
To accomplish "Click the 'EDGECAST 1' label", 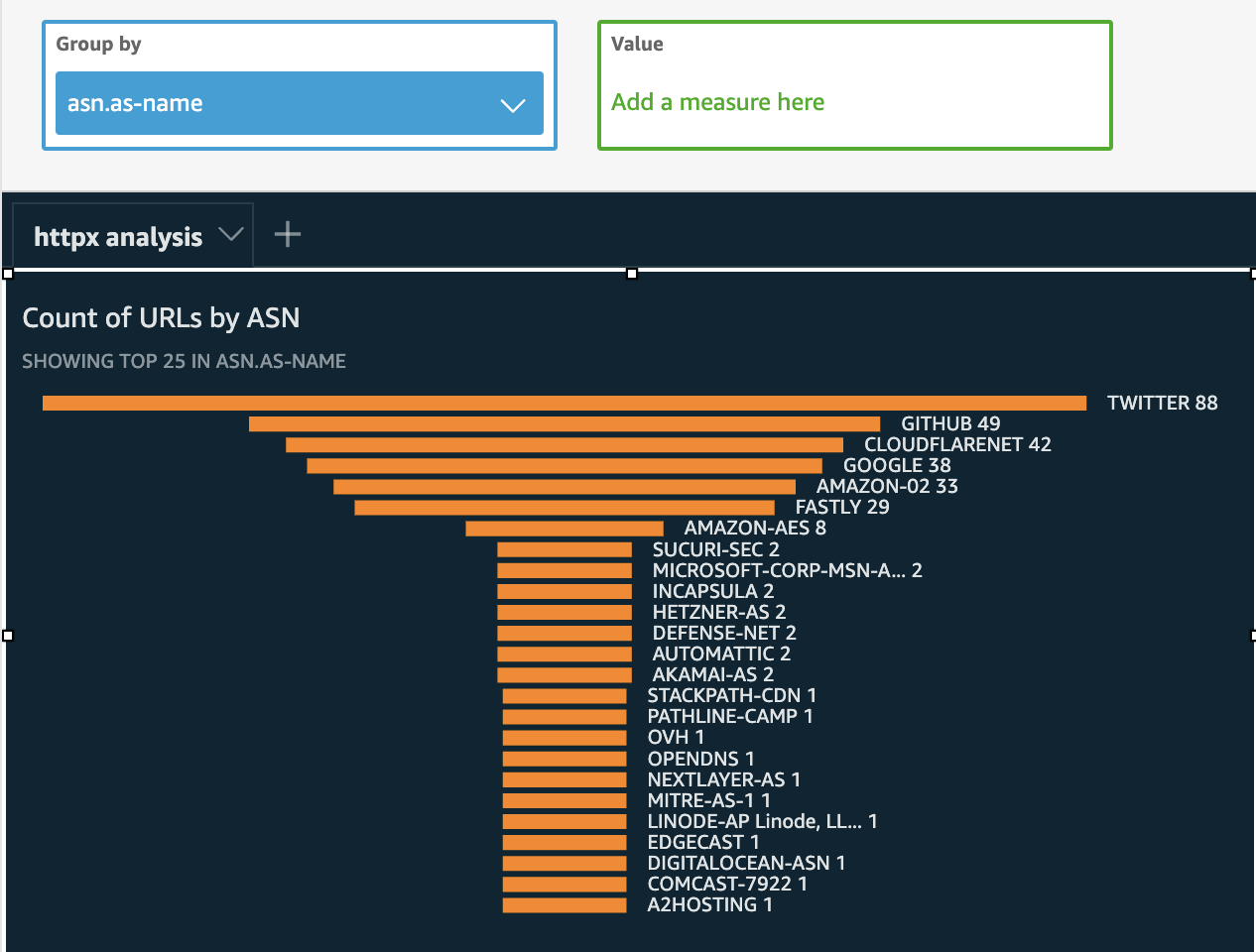I will coord(703,842).
